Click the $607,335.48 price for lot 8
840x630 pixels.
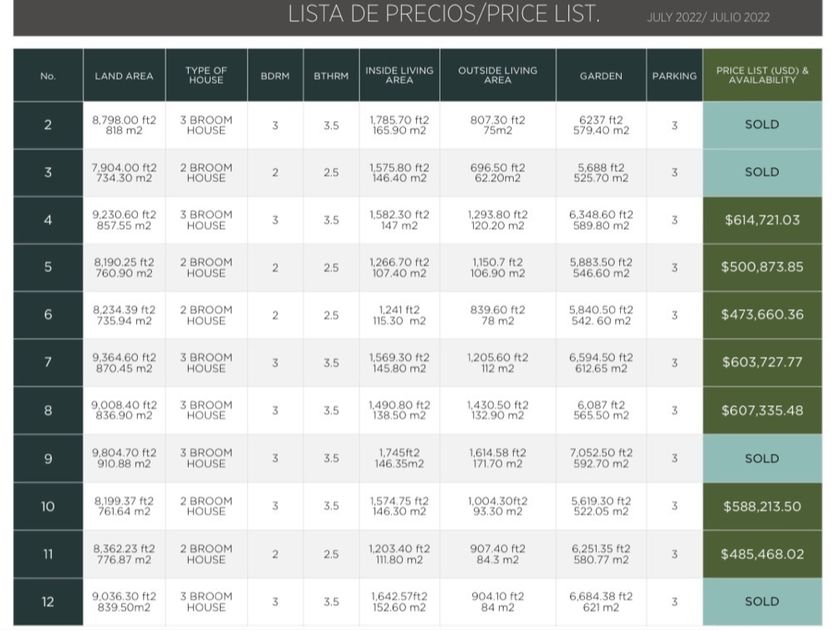click(x=762, y=411)
